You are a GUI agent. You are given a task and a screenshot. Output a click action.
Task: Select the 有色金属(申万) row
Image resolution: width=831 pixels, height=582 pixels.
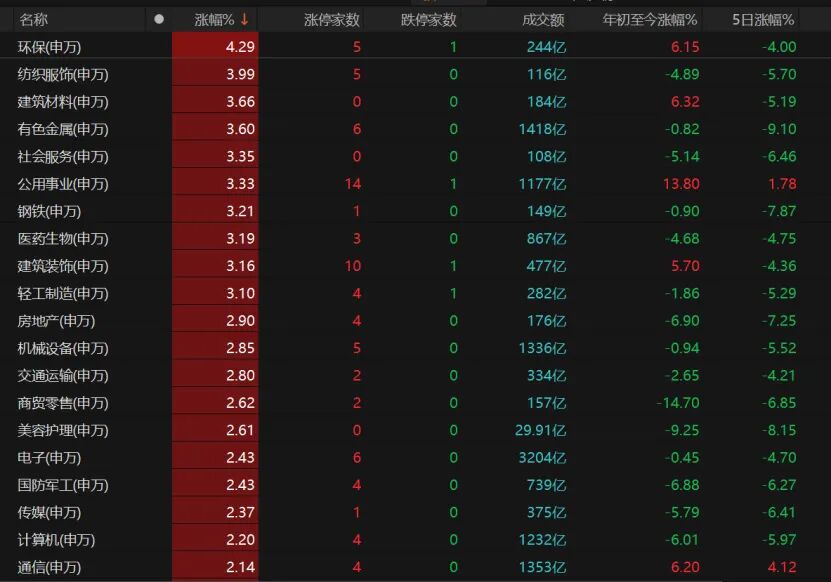click(416, 129)
